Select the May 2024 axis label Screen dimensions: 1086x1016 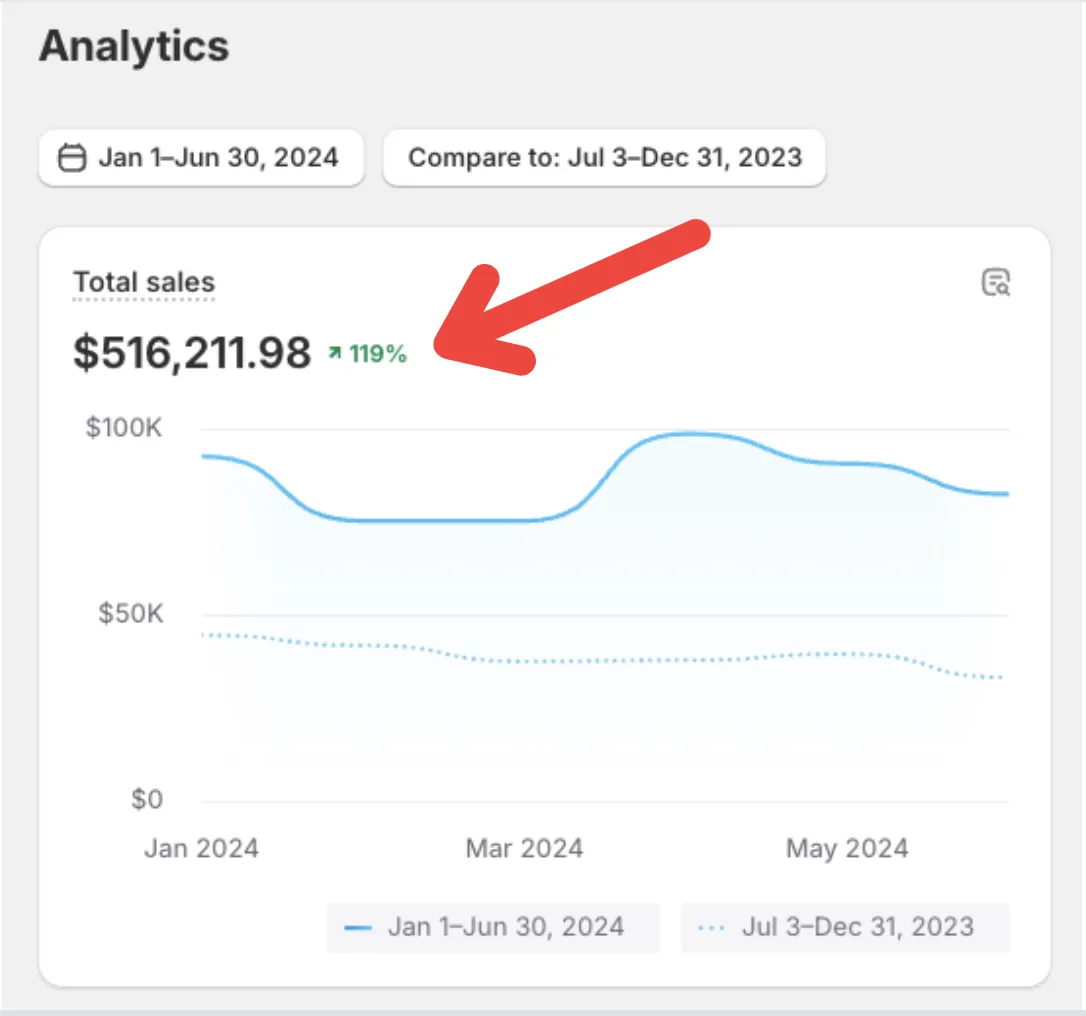847,848
